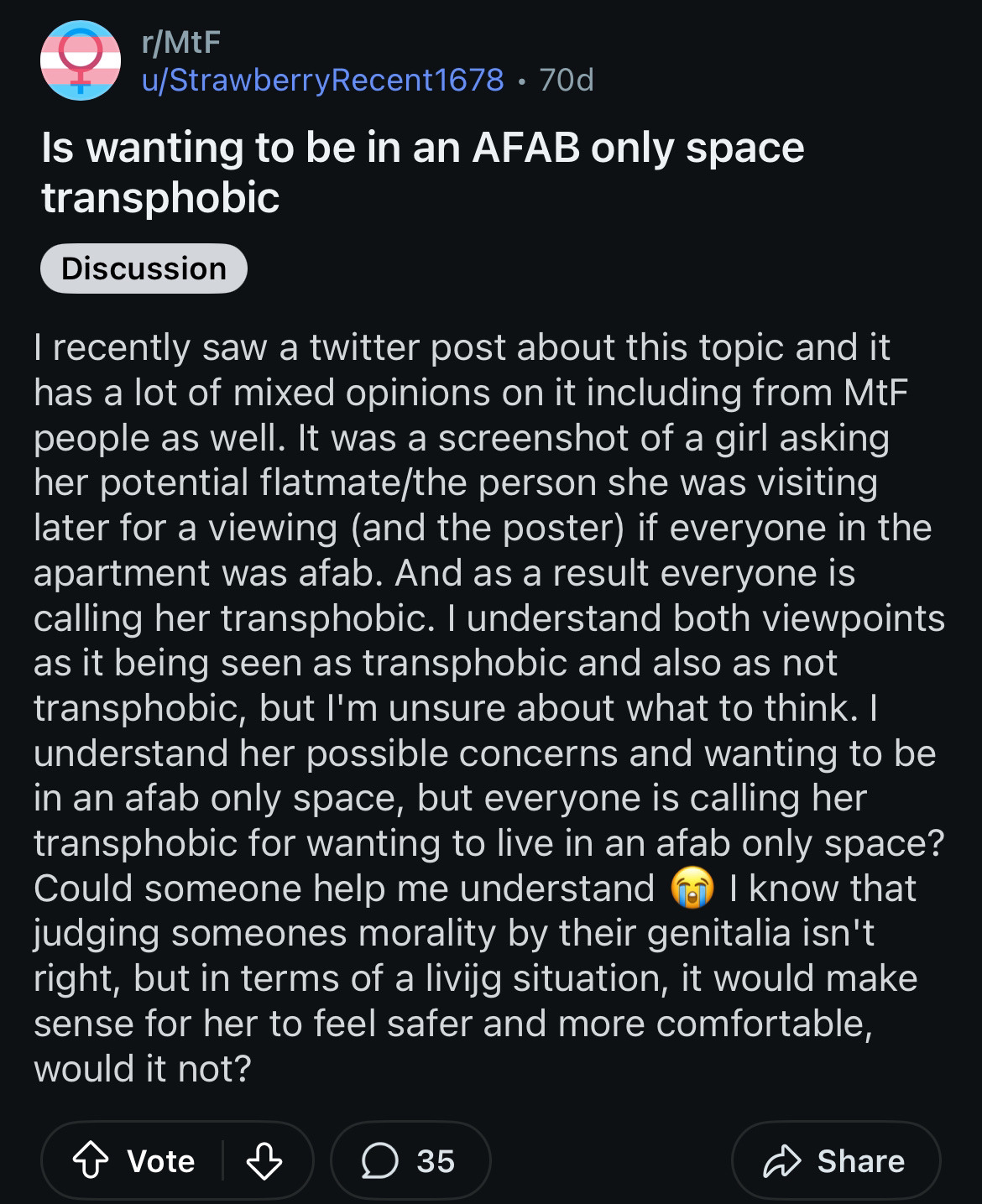982x1204 pixels.
Task: Click the 70d post timestamp
Action: pos(567,80)
